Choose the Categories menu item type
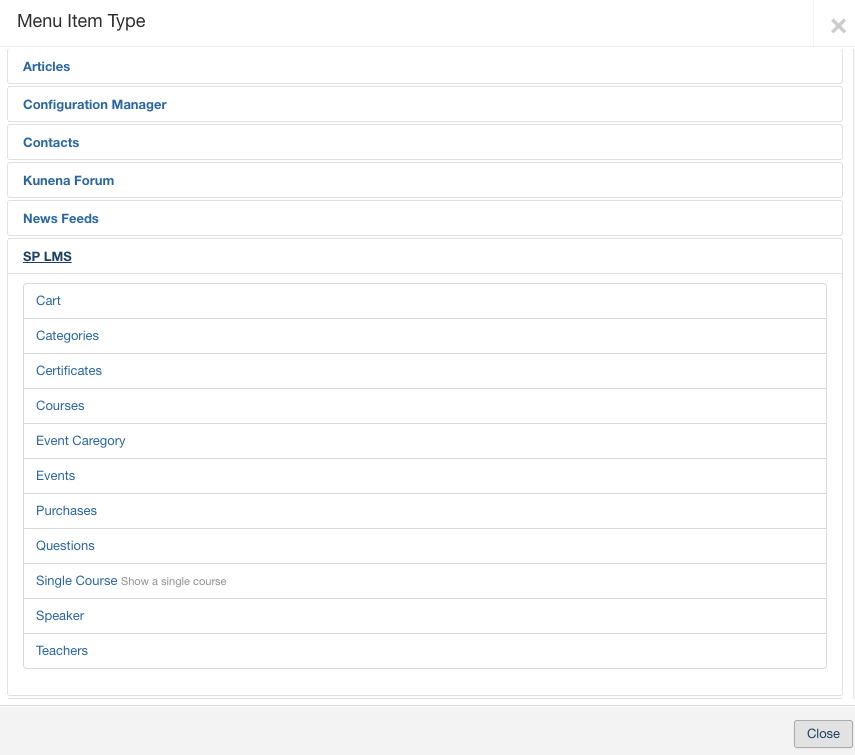Viewport: 855px width, 755px height. 67,336
